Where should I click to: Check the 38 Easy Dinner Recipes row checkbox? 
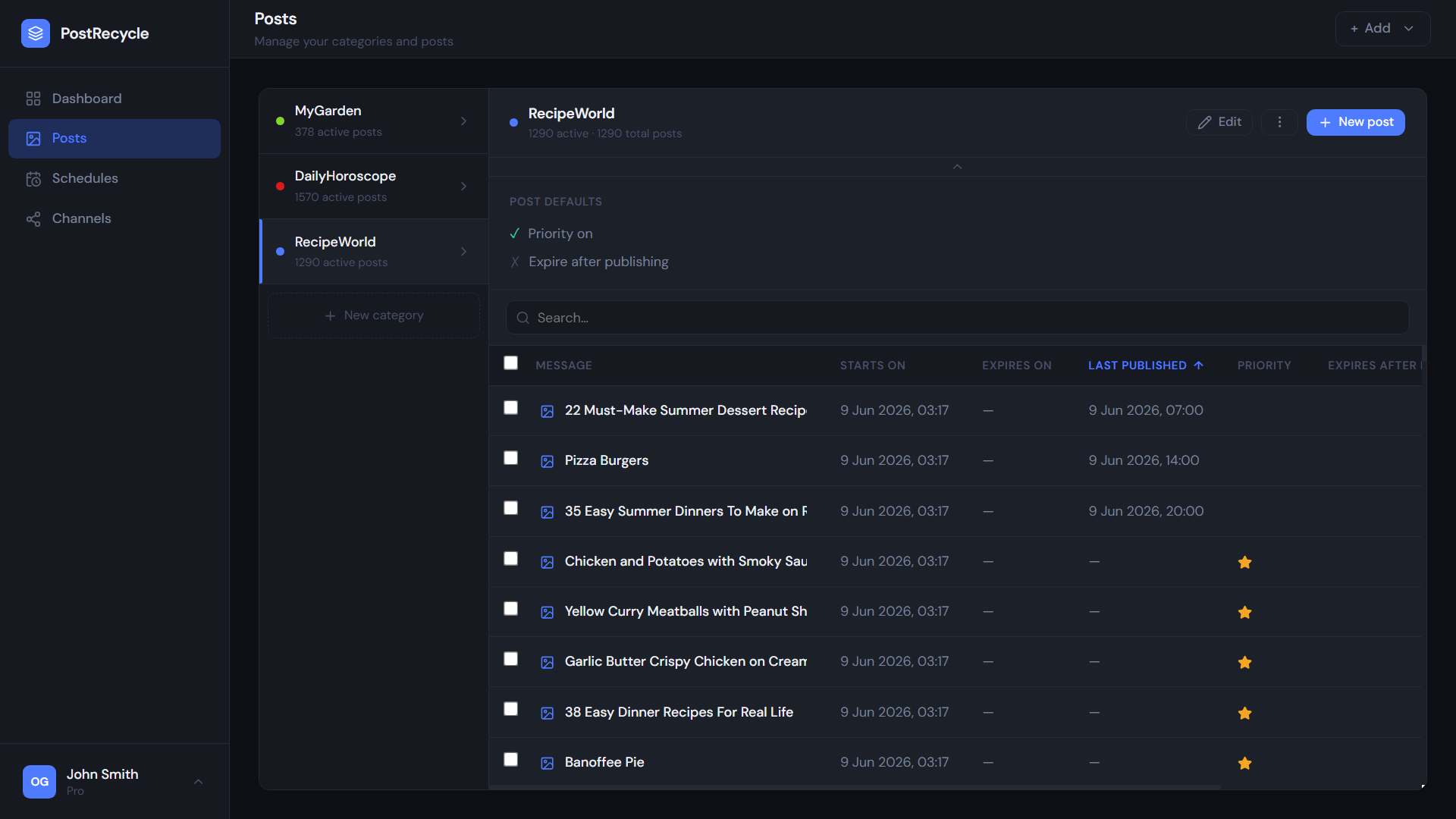[511, 709]
